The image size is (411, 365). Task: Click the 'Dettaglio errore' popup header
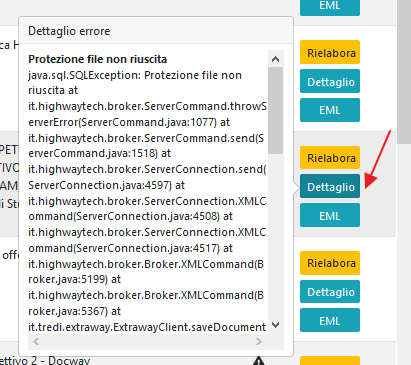pos(156,31)
